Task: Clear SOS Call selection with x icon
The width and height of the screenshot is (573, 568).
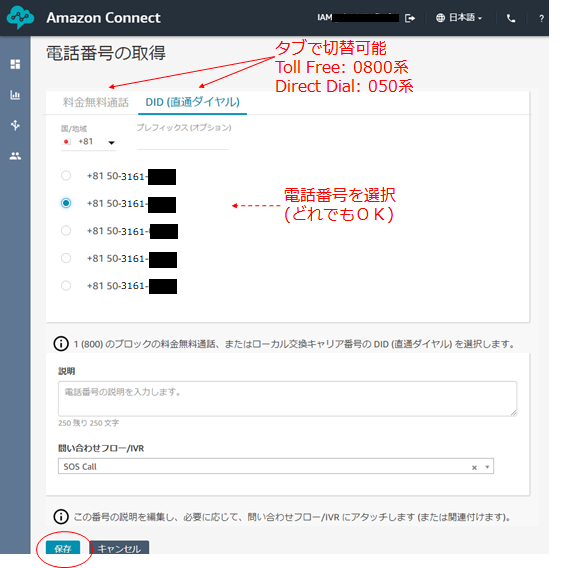Action: (x=474, y=467)
